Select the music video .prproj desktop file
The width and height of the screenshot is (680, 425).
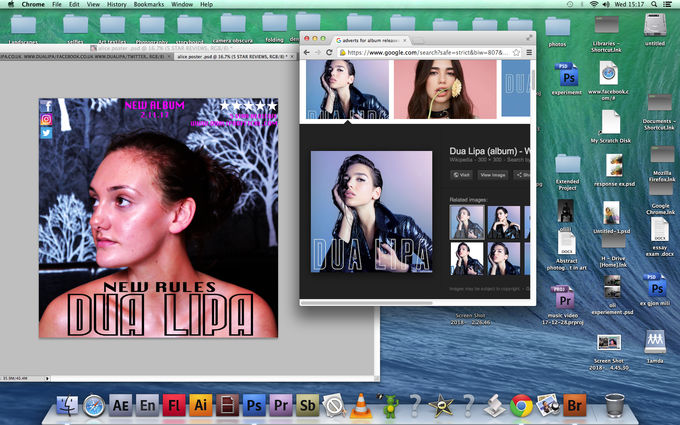(x=562, y=305)
